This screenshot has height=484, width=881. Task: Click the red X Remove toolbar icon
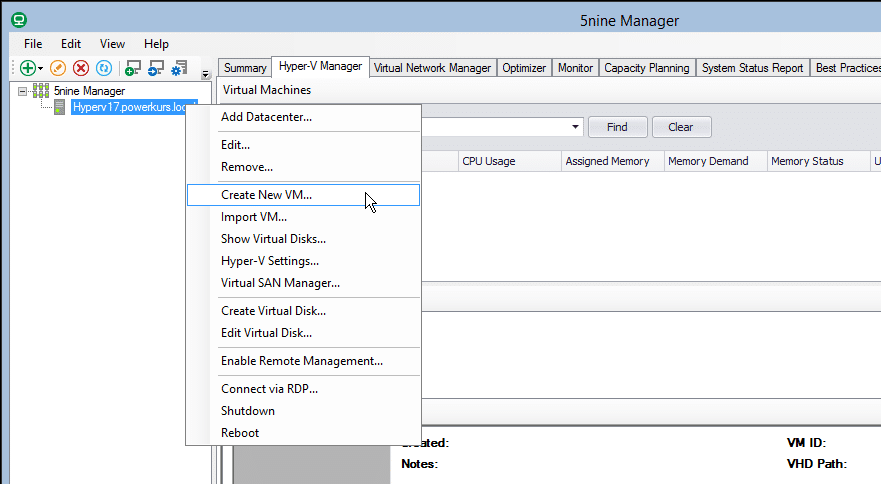[x=81, y=68]
